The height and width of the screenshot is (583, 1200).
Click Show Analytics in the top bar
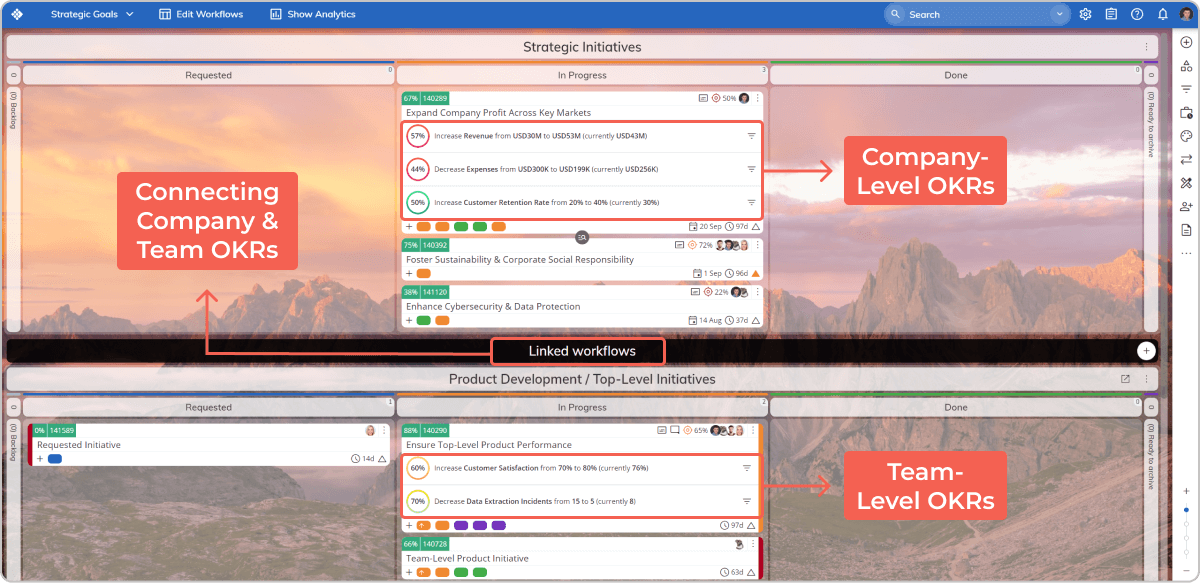point(313,14)
